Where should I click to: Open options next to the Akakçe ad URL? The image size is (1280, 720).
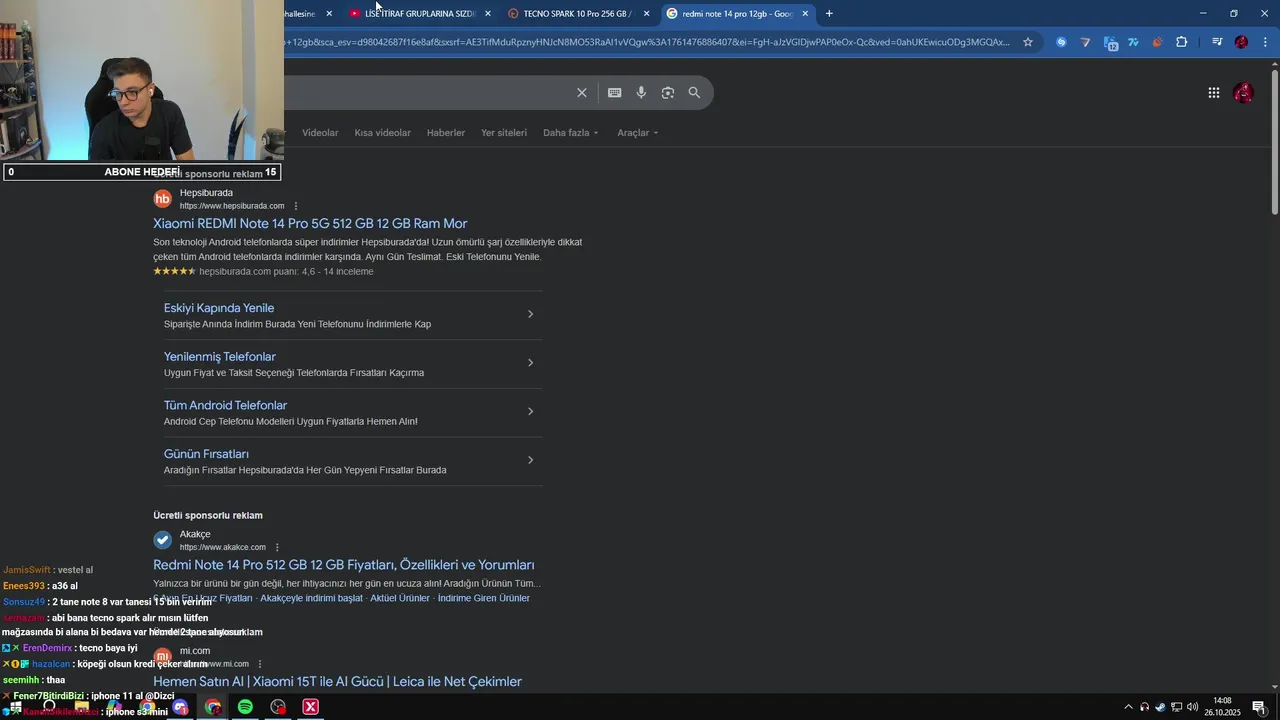(277, 547)
